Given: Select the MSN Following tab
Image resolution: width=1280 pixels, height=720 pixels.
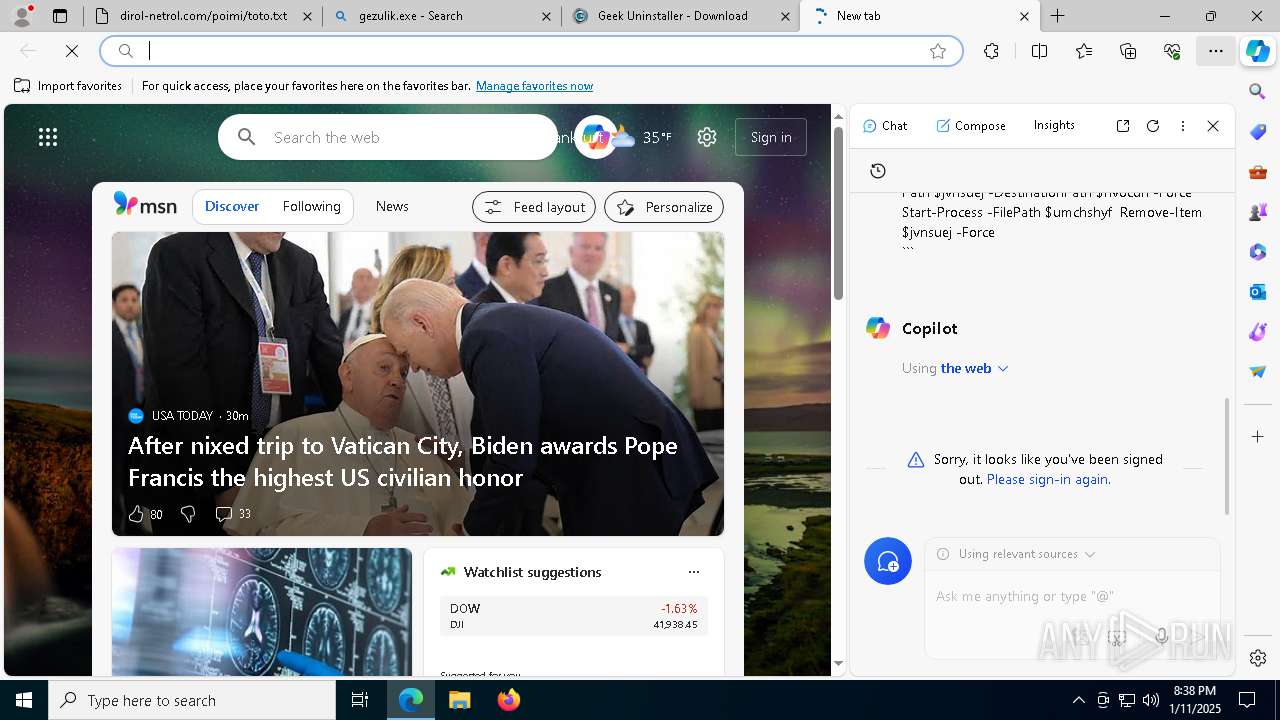Looking at the screenshot, I should coord(311,206).
